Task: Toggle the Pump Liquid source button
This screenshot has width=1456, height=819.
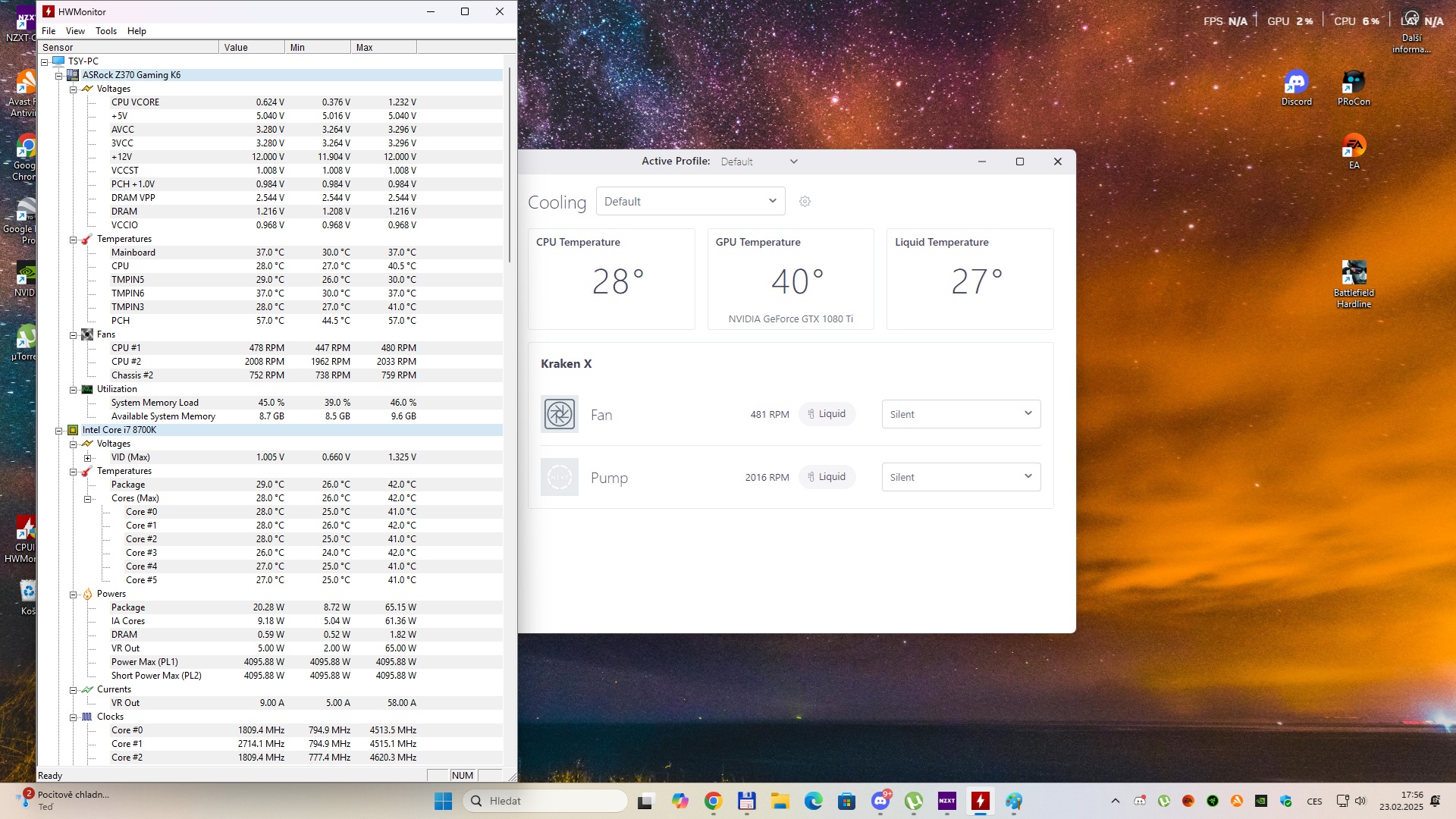Action: [827, 477]
